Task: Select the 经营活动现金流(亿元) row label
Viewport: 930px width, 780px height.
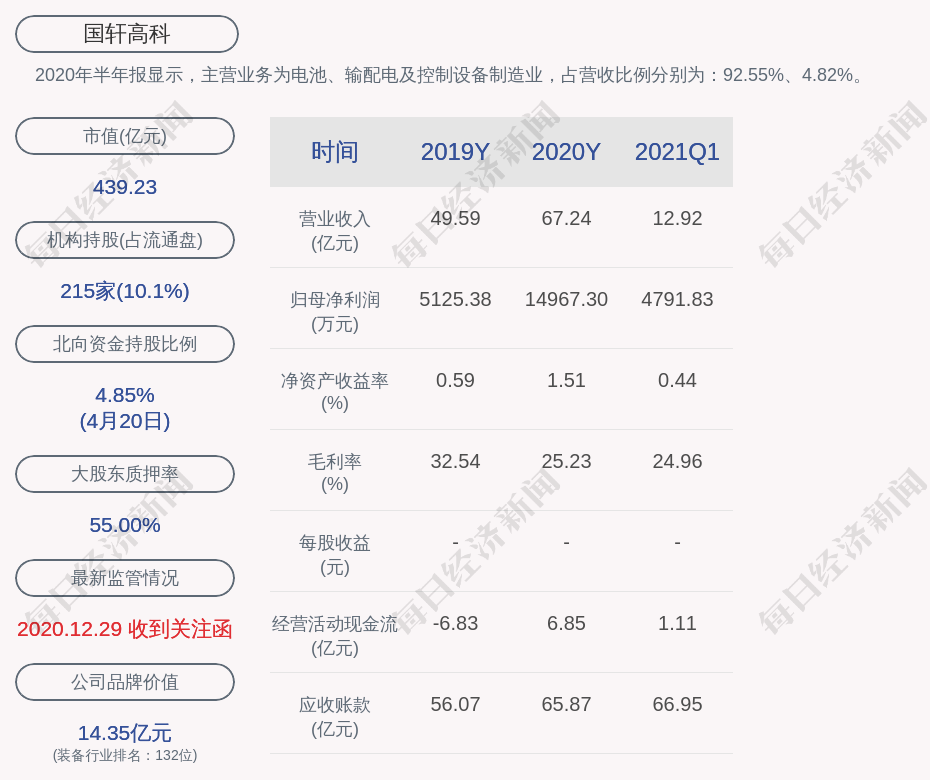Action: pyautogui.click(x=335, y=636)
